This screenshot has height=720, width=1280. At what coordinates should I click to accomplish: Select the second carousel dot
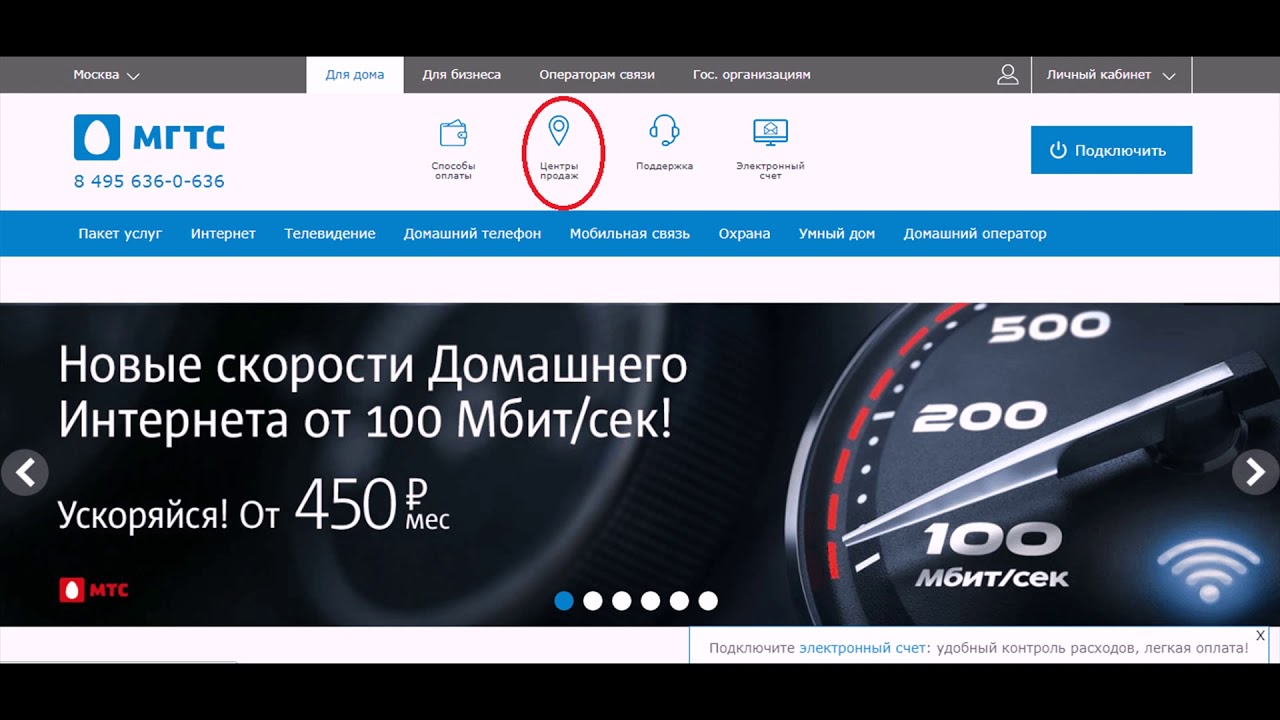point(593,601)
